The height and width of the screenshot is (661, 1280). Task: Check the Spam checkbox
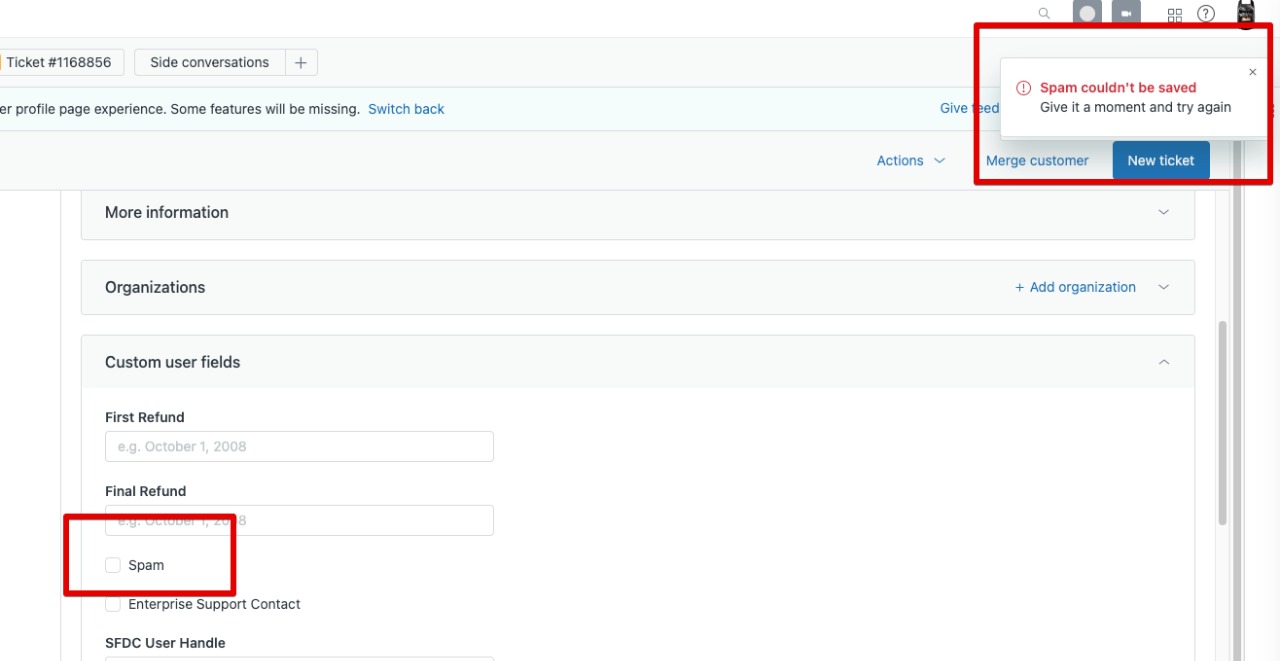click(x=113, y=566)
